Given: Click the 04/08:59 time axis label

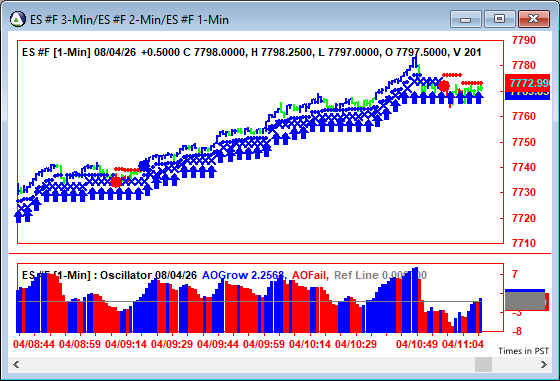Looking at the screenshot, I should pyautogui.click(x=80, y=344).
